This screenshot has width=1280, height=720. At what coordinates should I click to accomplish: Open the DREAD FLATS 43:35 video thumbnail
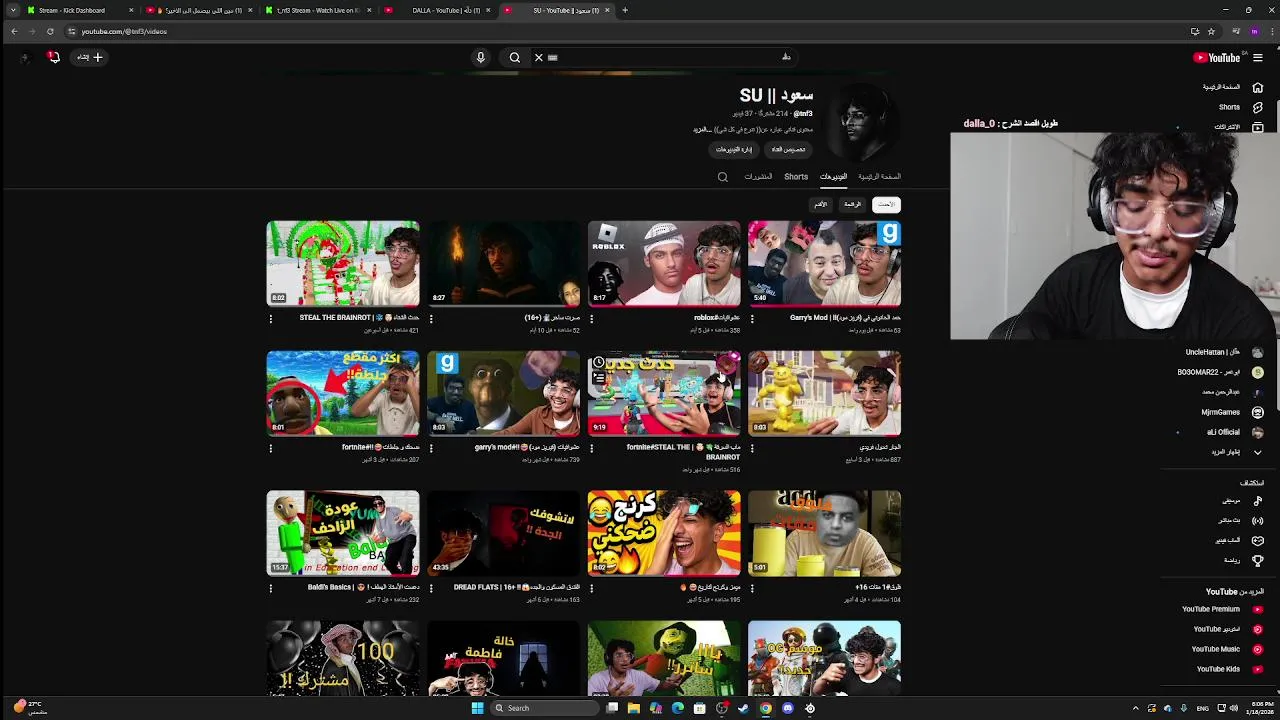click(x=504, y=532)
